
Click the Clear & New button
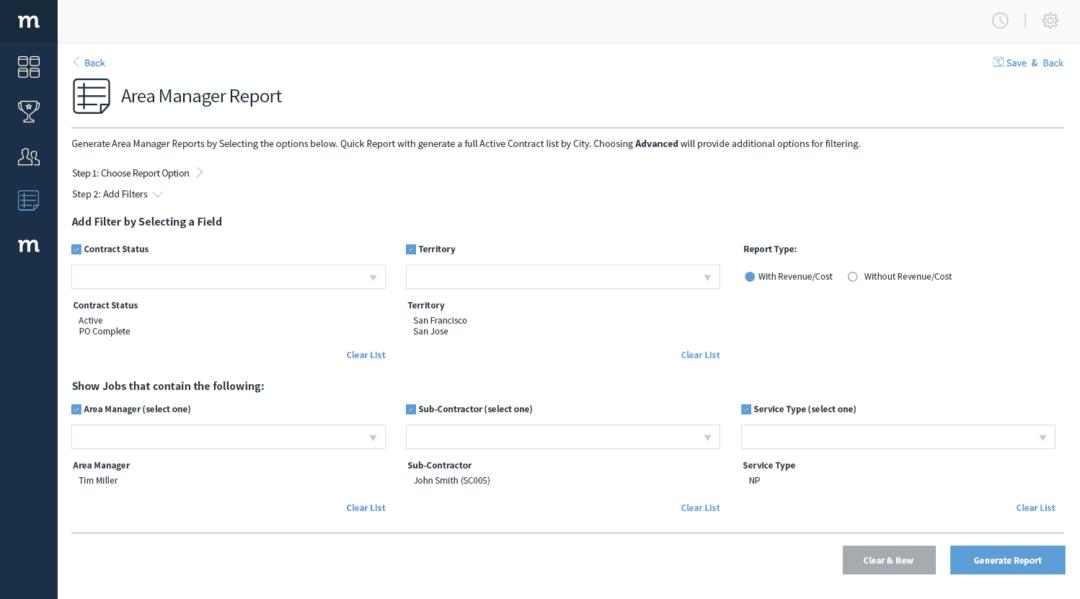(x=888, y=560)
